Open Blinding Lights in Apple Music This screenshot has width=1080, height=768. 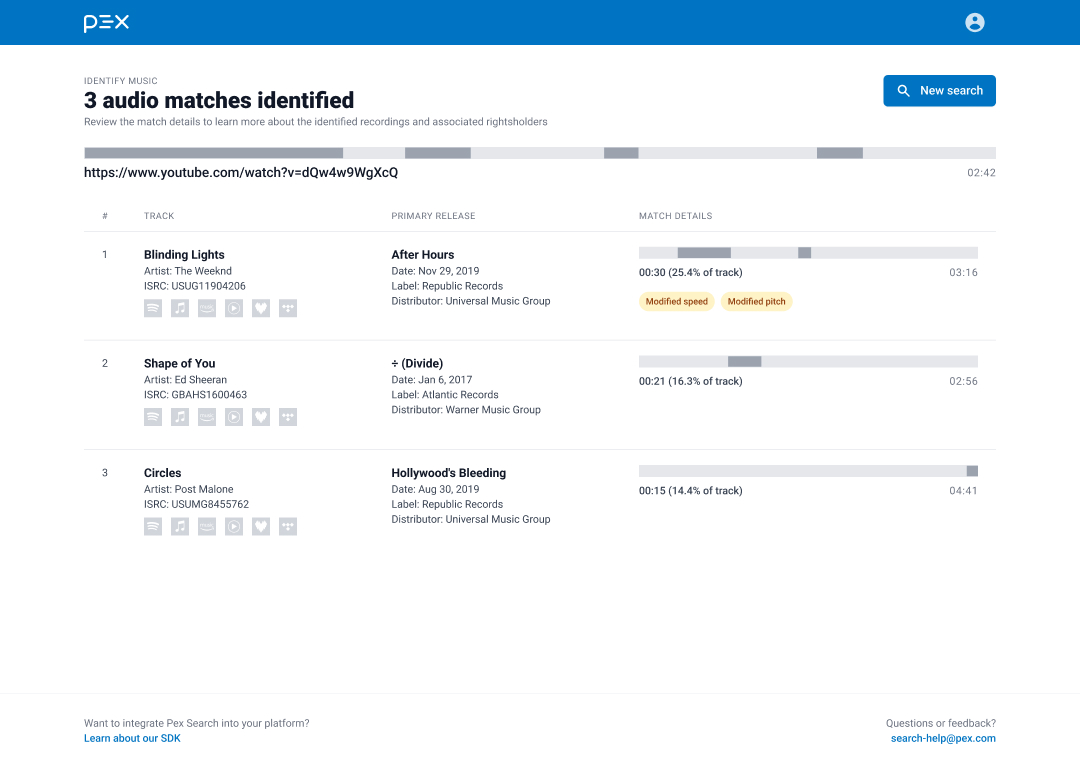point(180,308)
